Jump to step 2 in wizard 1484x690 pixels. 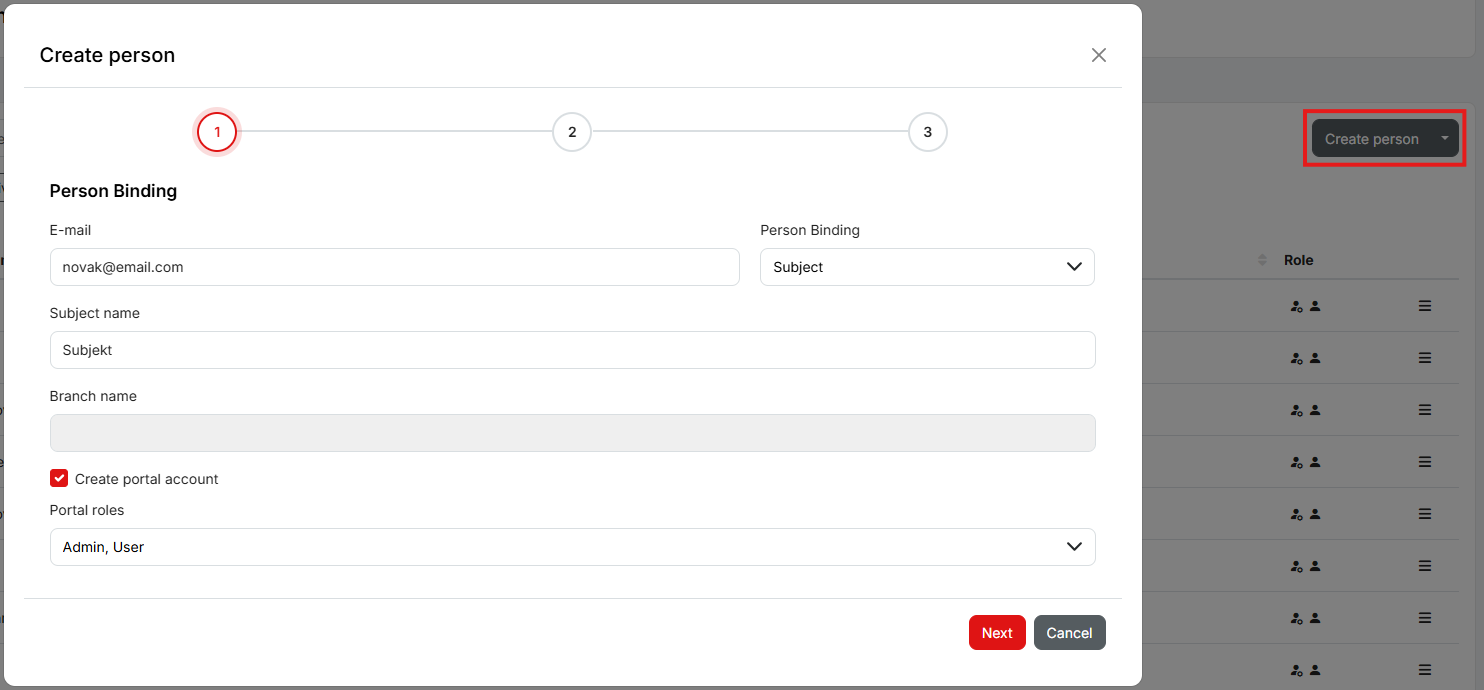pos(572,132)
